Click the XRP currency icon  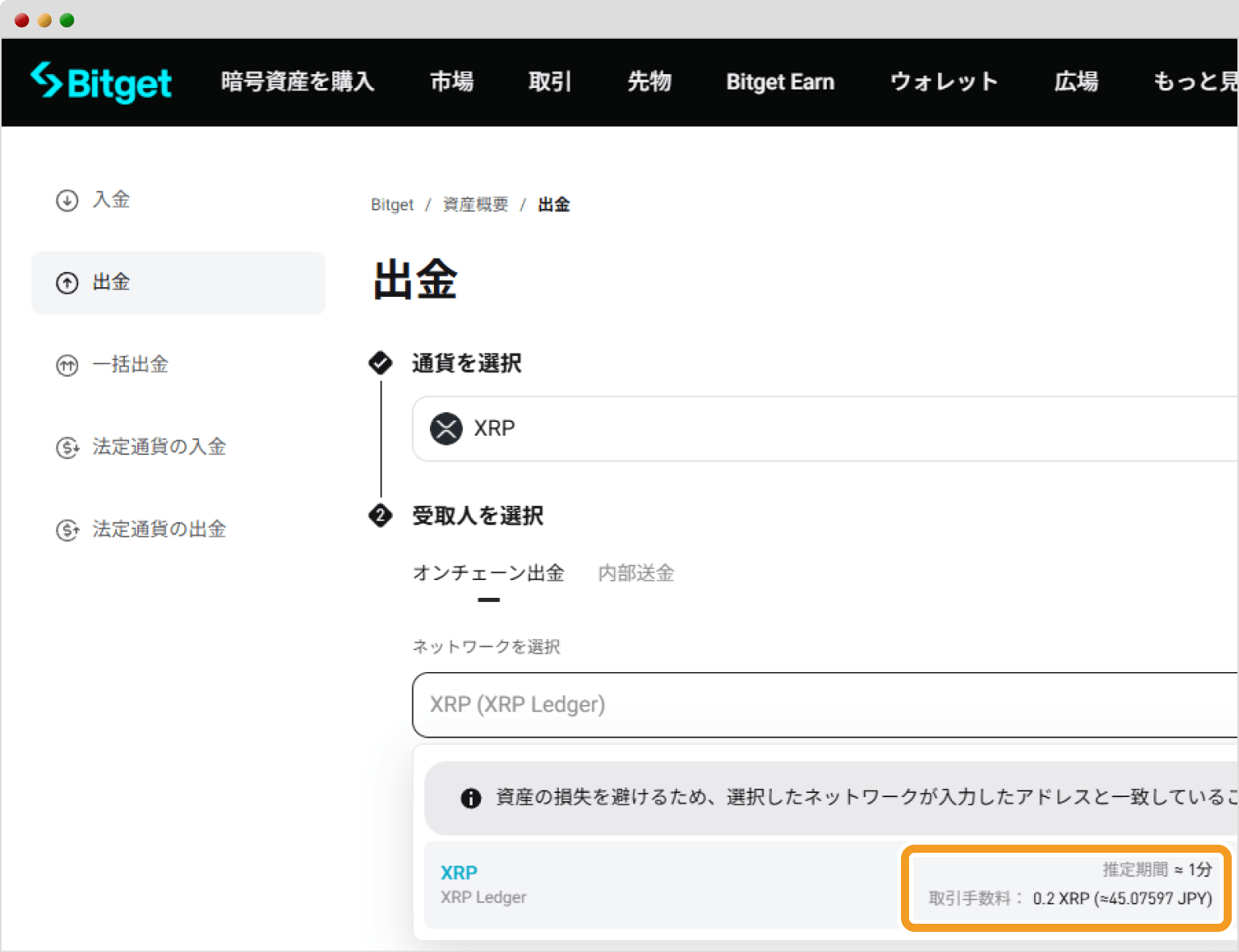[x=446, y=428]
